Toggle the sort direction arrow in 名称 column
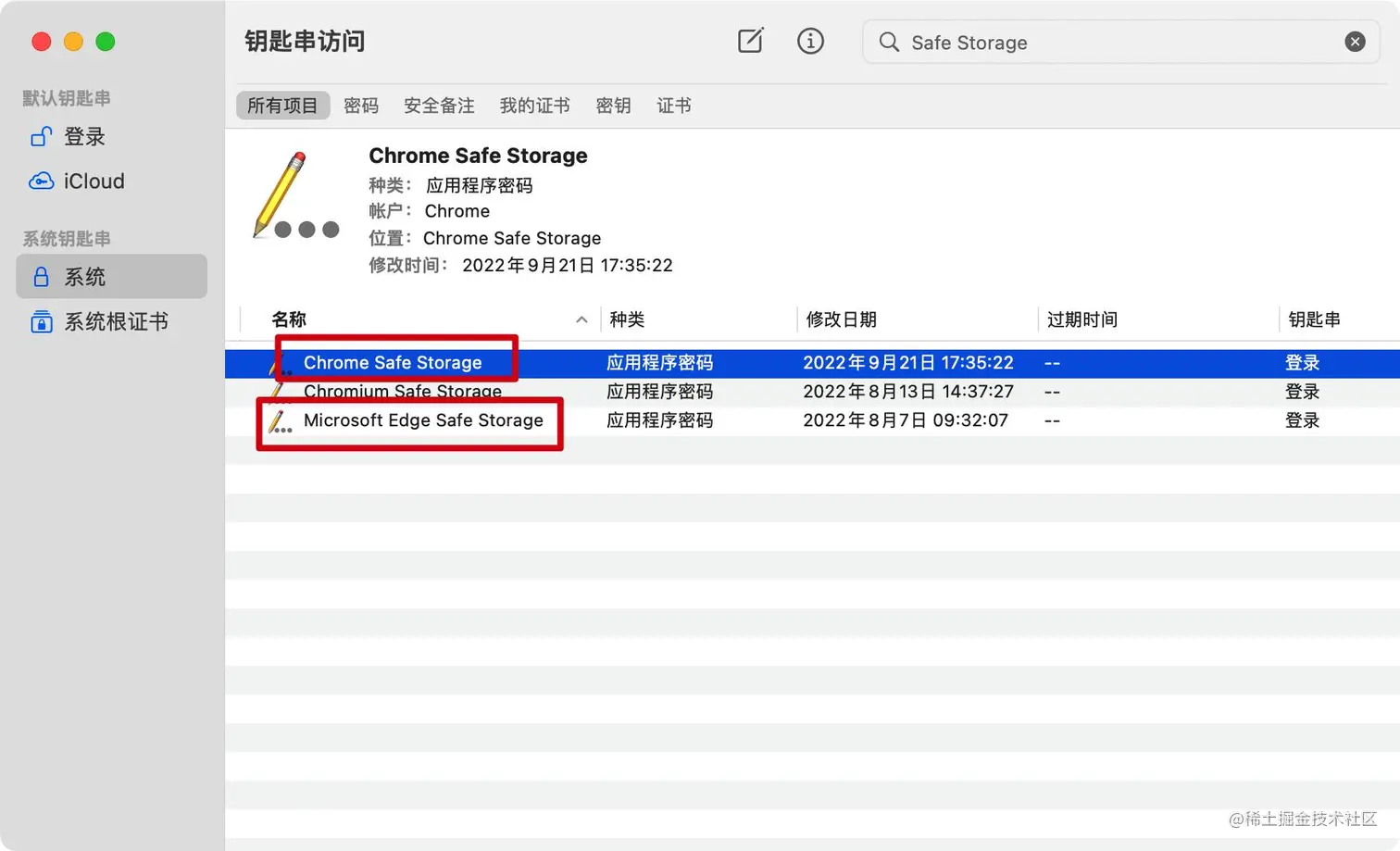The width and height of the screenshot is (1400, 851). (x=581, y=319)
